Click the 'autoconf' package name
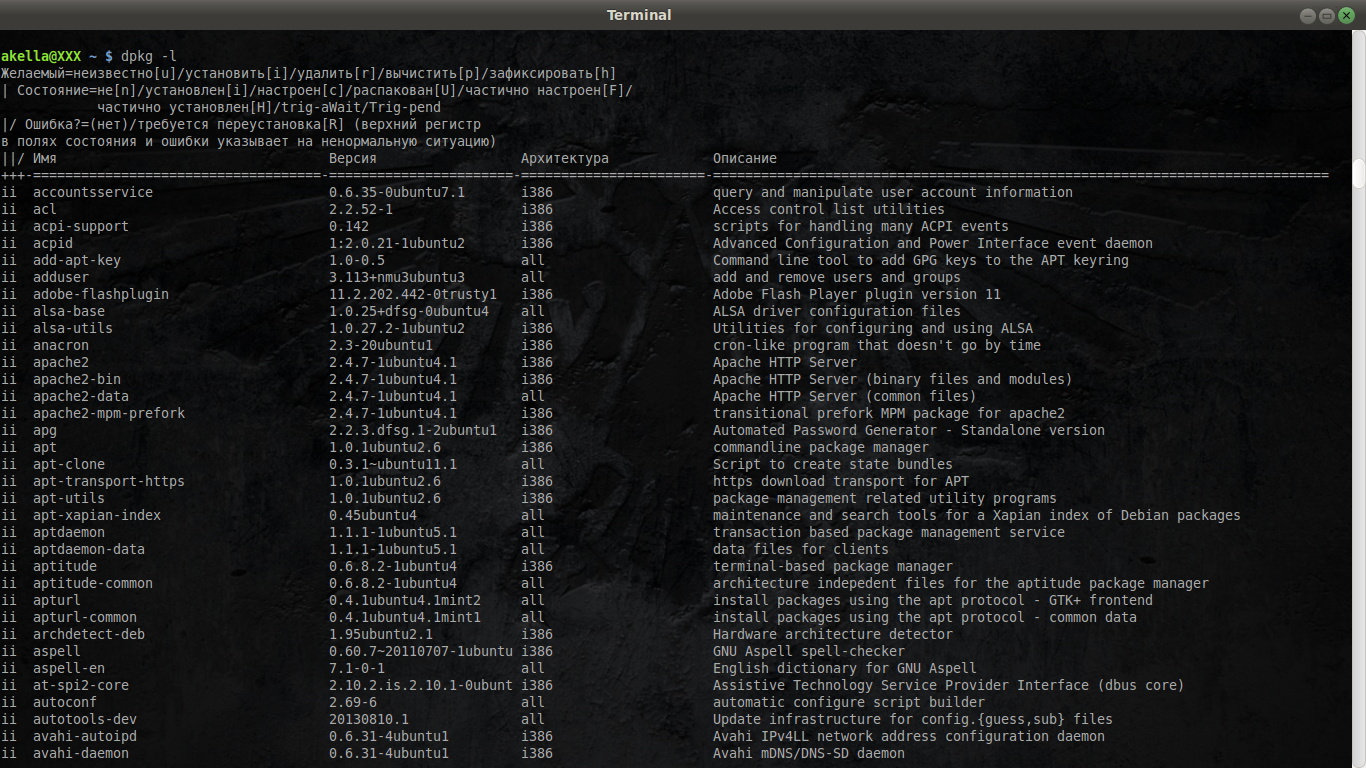The width and height of the screenshot is (1366, 768). 65,702
